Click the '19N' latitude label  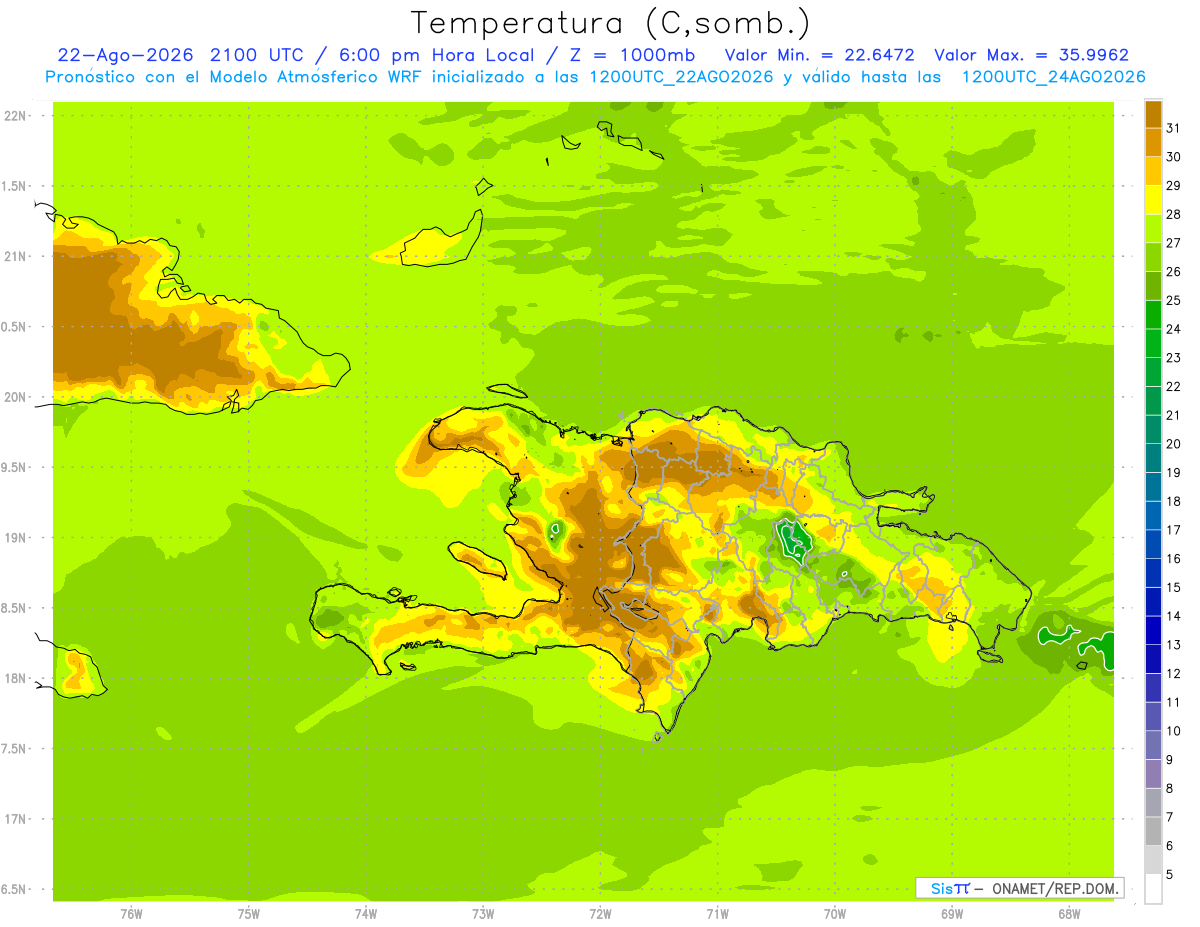(16, 538)
